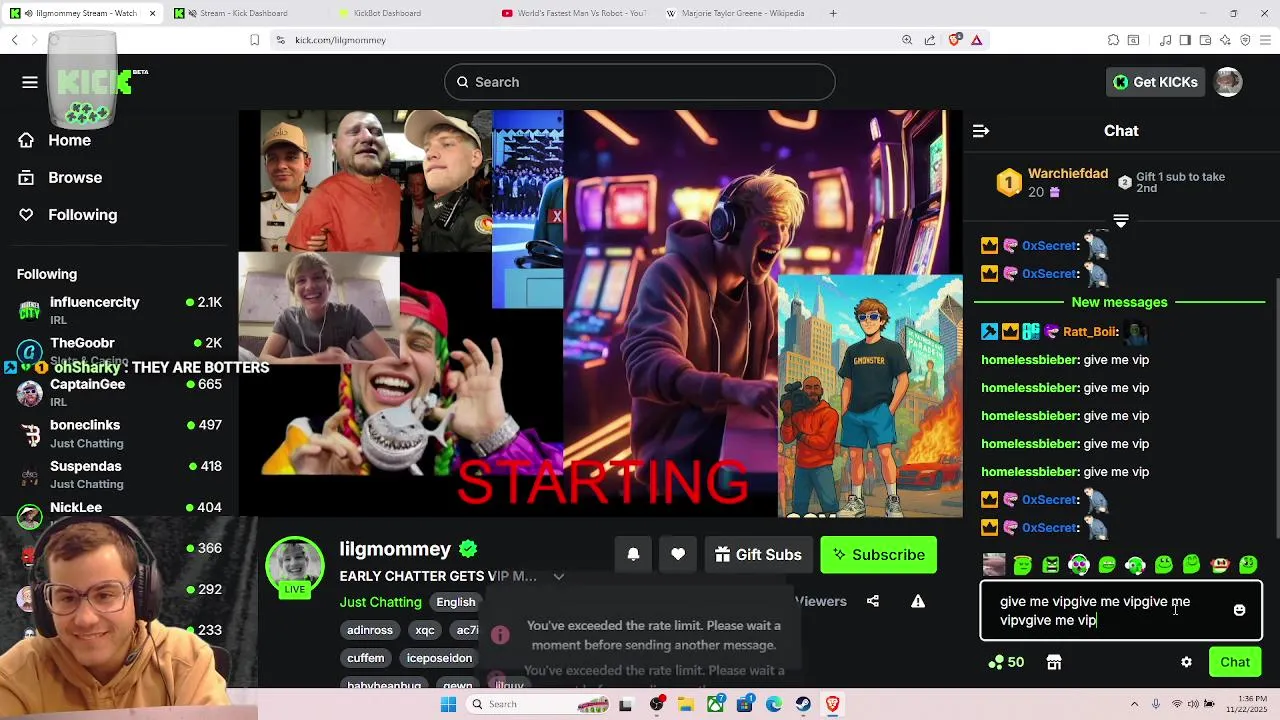Image resolution: width=1280 pixels, height=720 pixels.
Task: Open File Explorer from taskbar
Action: point(686,704)
